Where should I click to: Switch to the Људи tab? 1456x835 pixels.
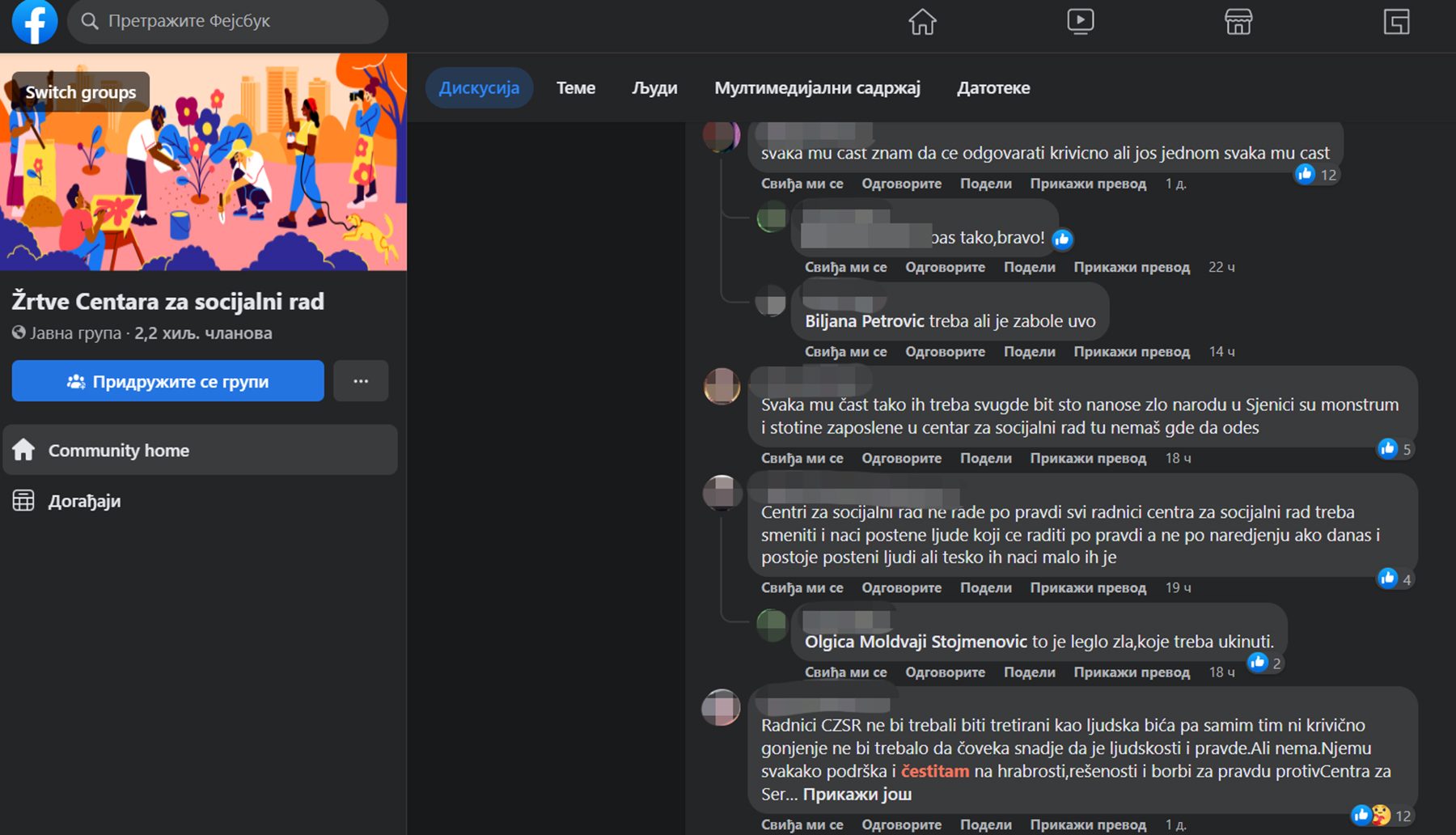click(x=654, y=87)
